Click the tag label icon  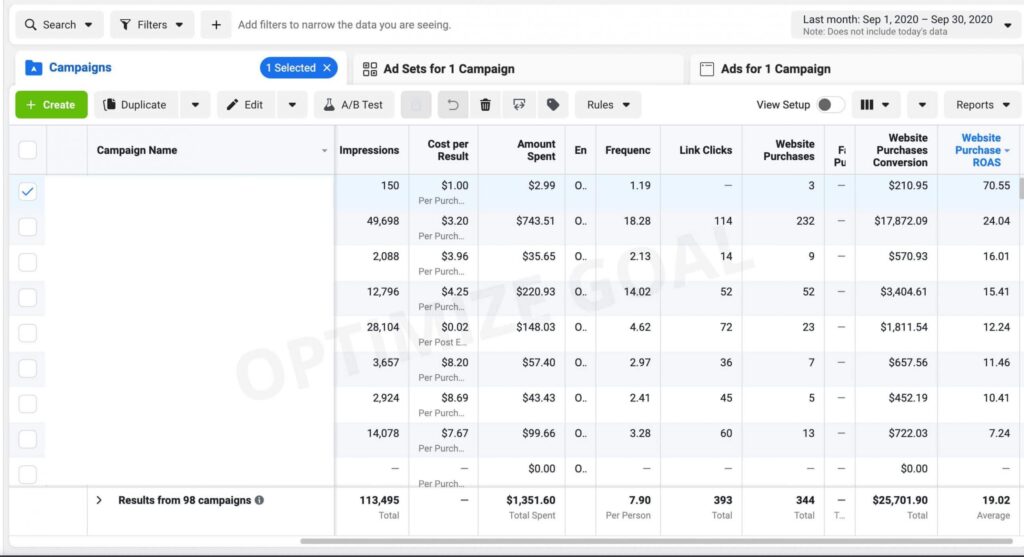pyautogui.click(x=552, y=104)
